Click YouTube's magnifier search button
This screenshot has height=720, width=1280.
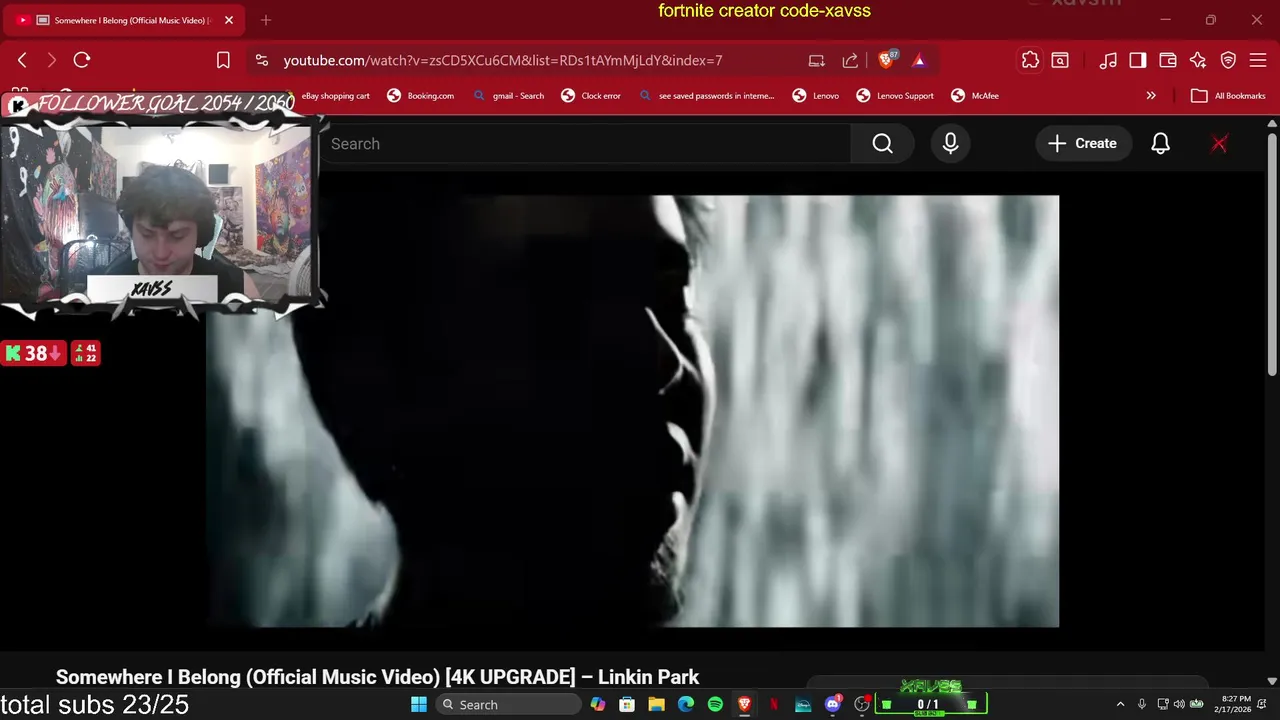[882, 144]
